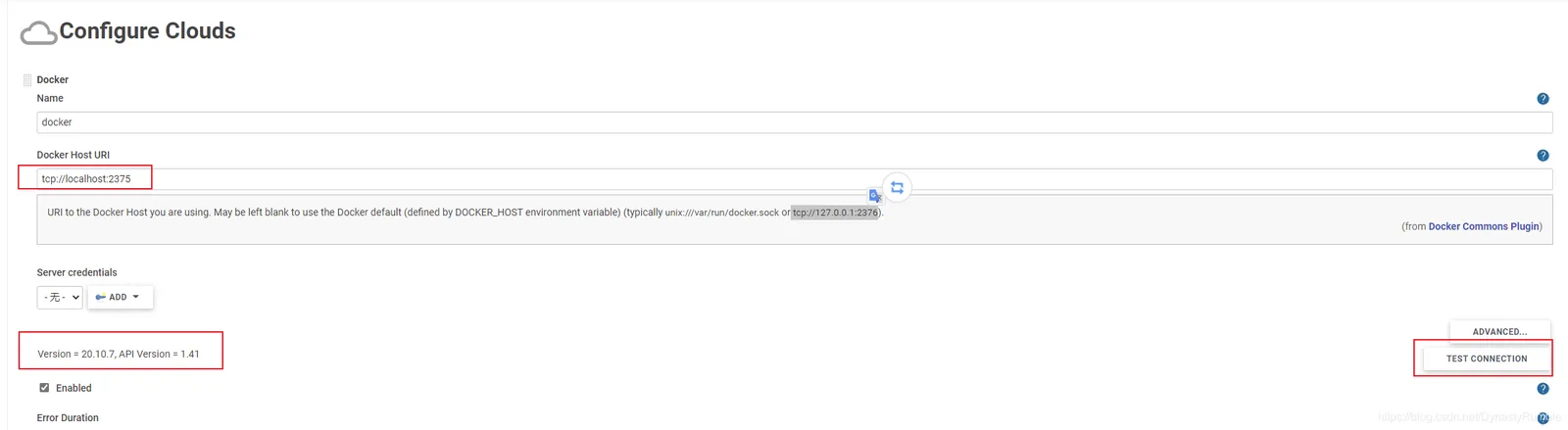Click the cloud icon beside Configure Clouds
The image size is (1568, 430).
click(39, 33)
